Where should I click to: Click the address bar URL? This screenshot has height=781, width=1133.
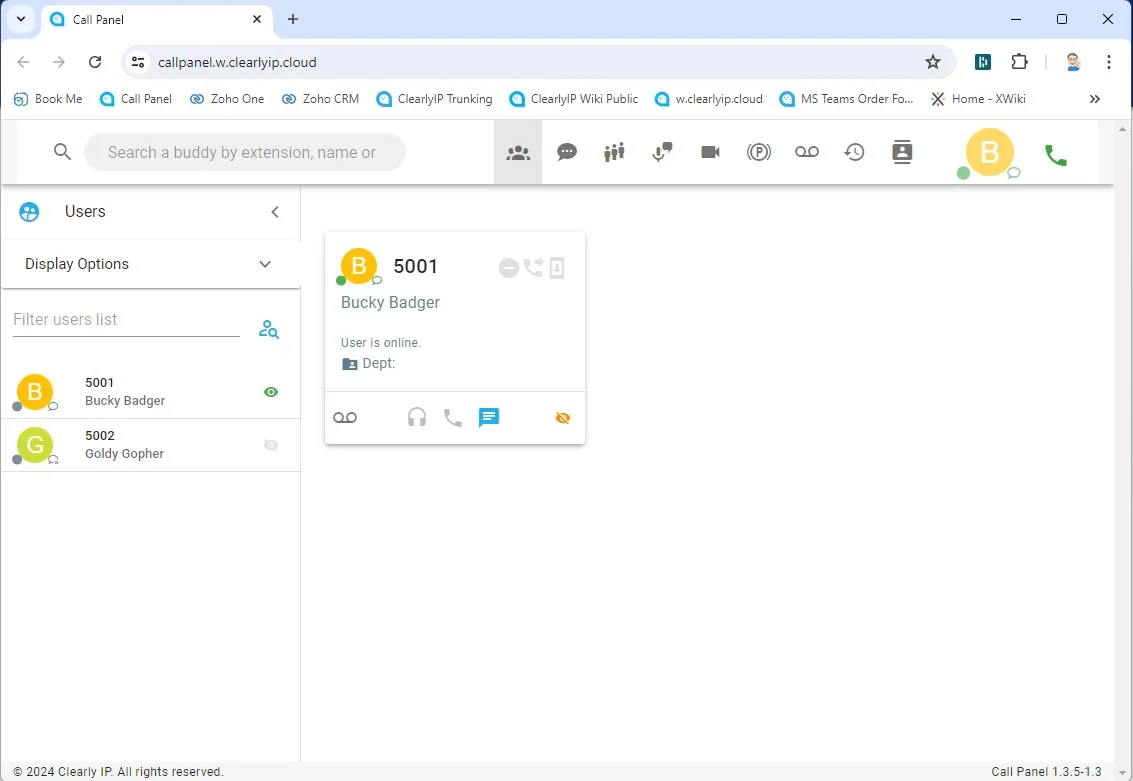(x=237, y=62)
